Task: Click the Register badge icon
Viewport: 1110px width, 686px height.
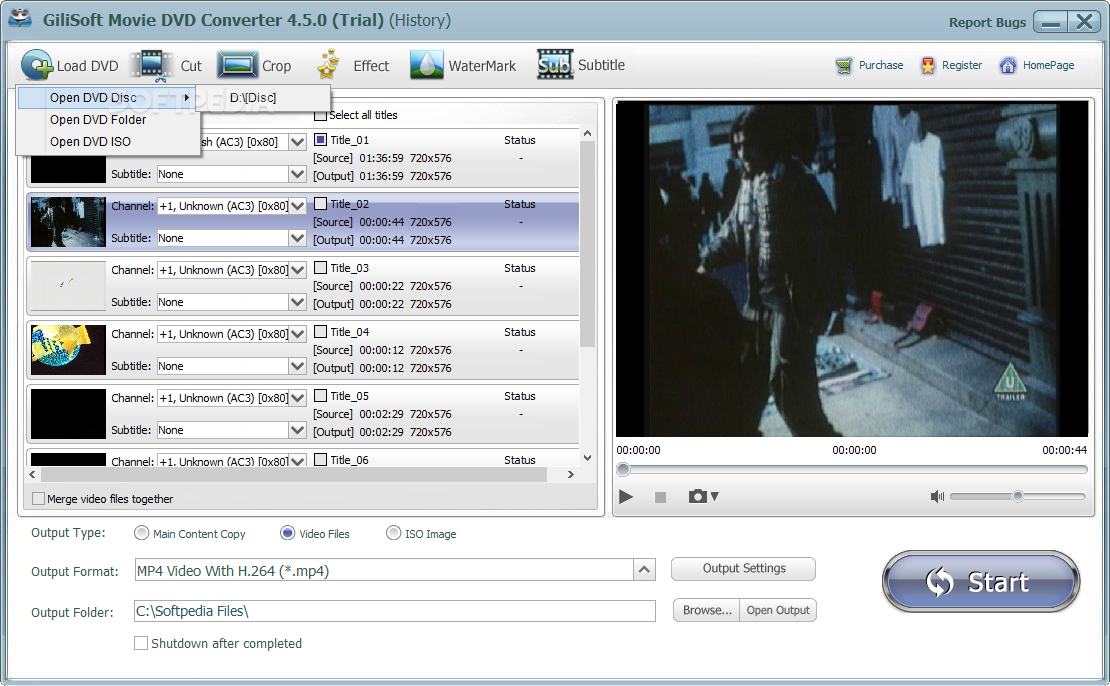Action: click(927, 66)
